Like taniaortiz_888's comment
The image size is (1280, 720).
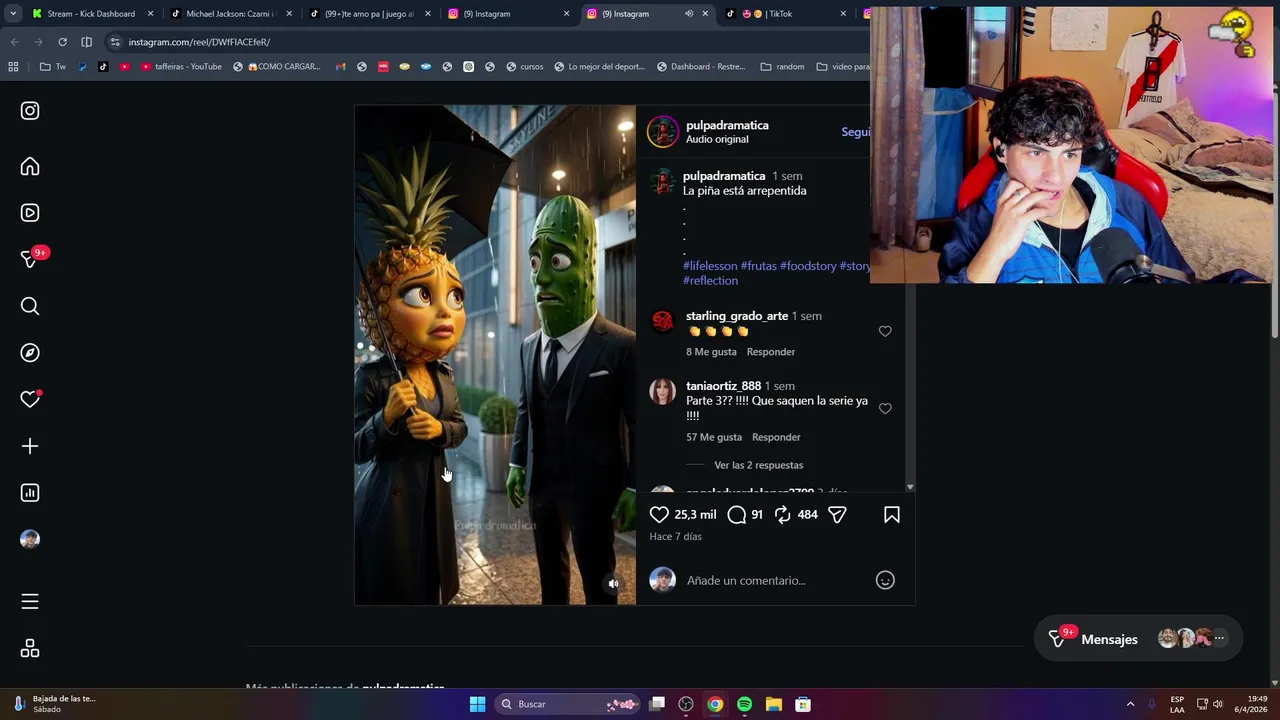click(885, 408)
